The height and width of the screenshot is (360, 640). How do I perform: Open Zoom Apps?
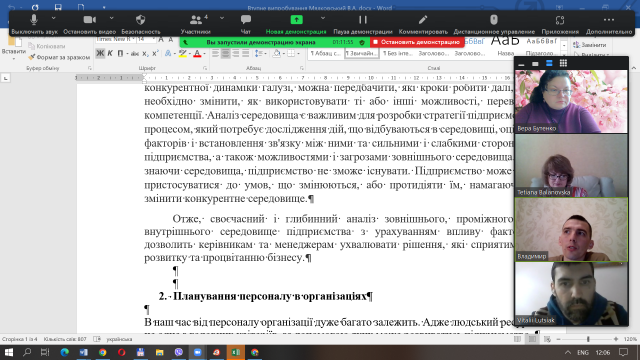(x=560, y=24)
